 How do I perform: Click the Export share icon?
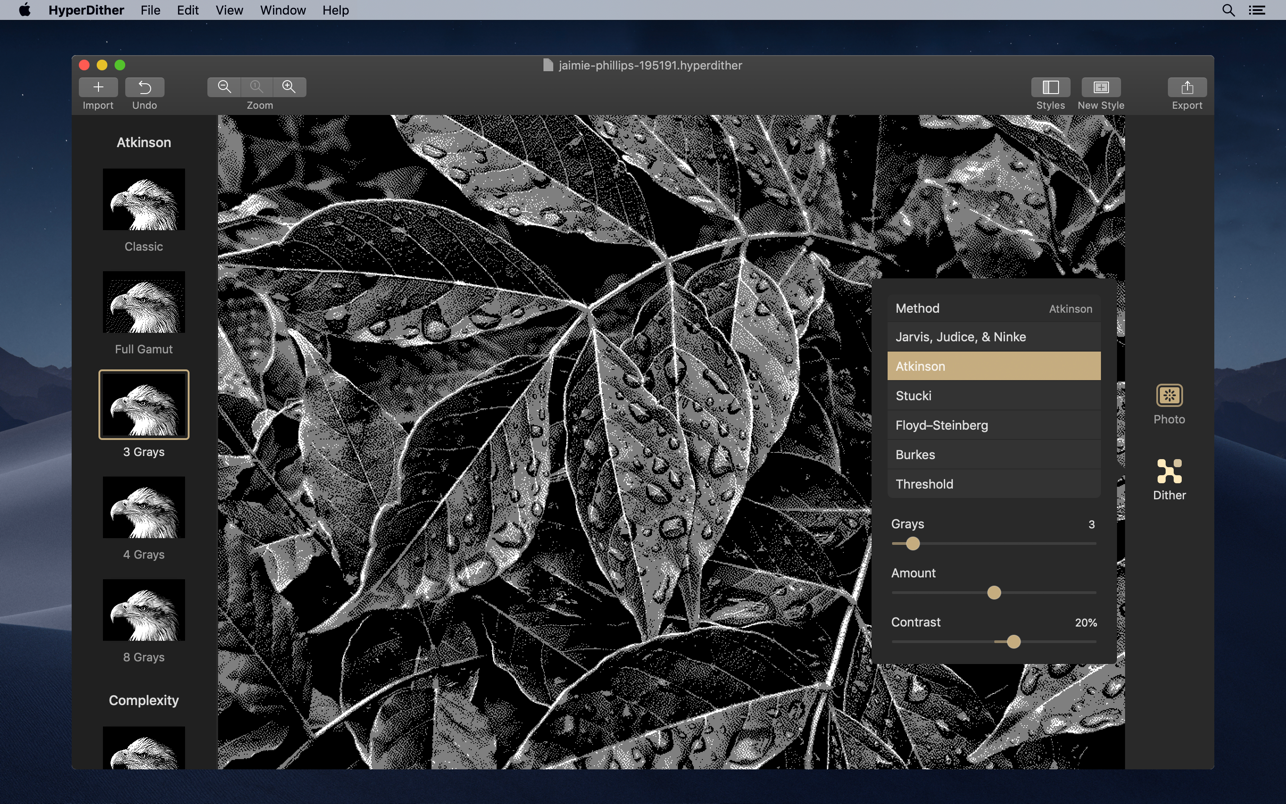click(1187, 87)
